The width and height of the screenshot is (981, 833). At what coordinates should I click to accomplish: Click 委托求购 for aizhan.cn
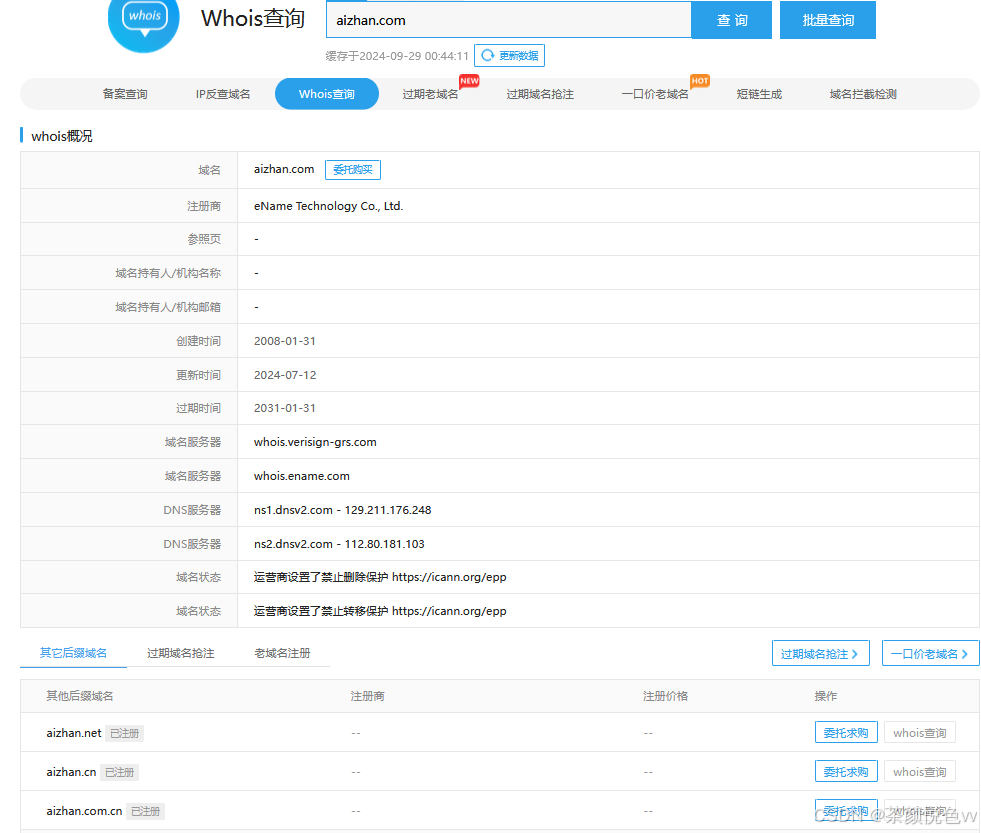point(846,772)
